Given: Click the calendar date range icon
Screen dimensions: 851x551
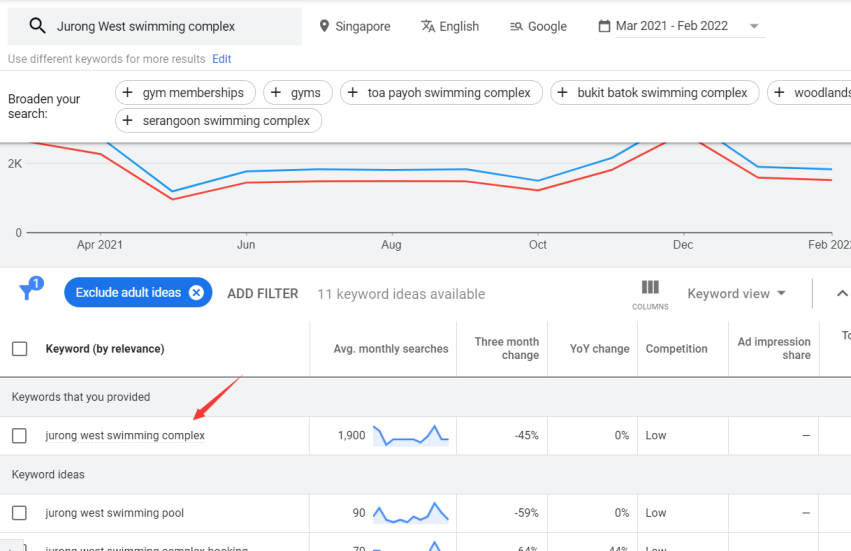Looking at the screenshot, I should (x=604, y=26).
